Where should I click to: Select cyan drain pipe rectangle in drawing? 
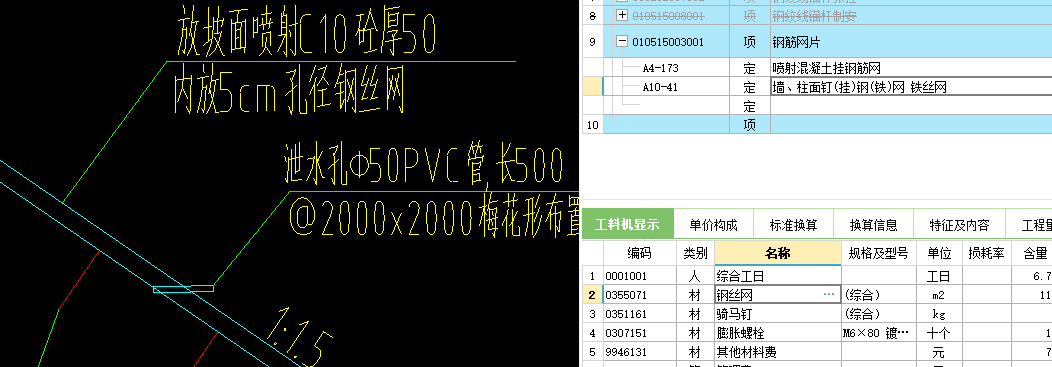pos(183,289)
